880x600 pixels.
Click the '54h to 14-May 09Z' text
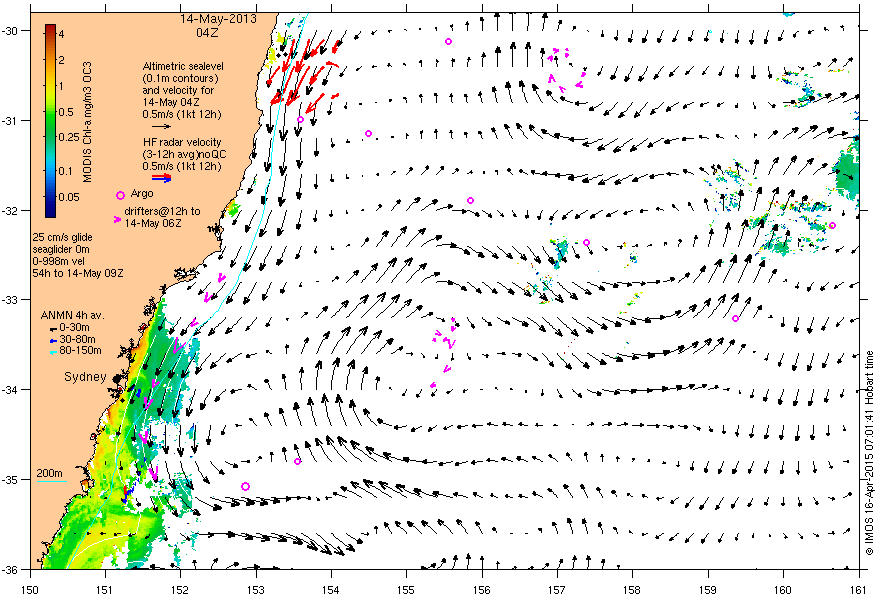[78, 273]
